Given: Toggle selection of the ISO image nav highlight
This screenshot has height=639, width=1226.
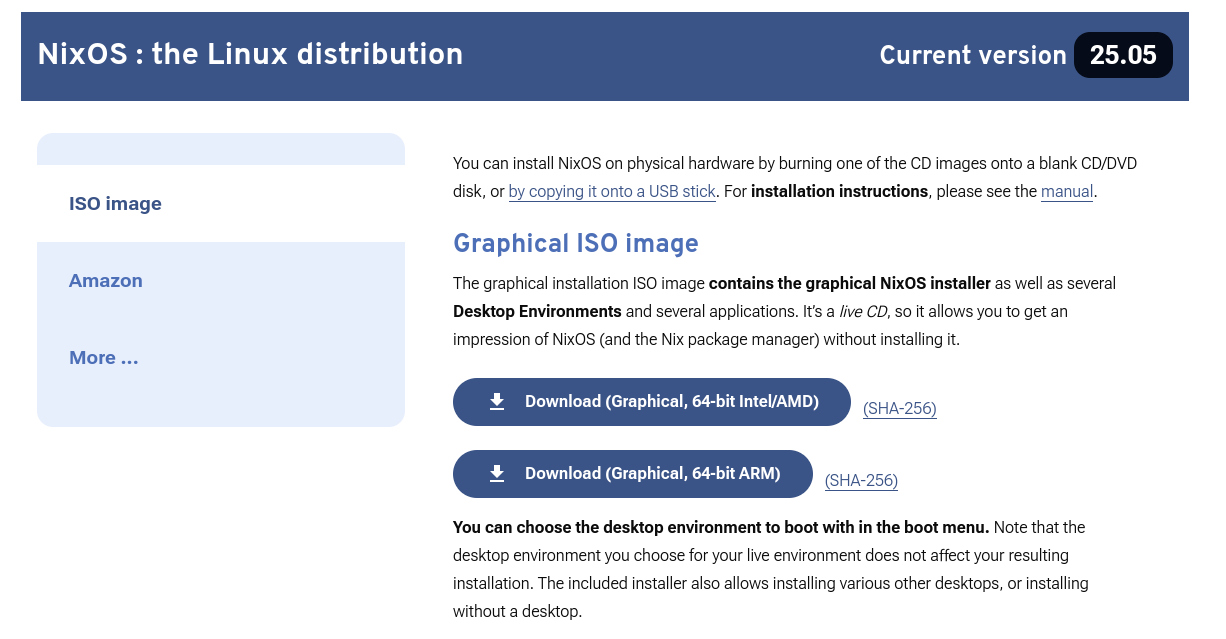Looking at the screenshot, I should click(115, 203).
